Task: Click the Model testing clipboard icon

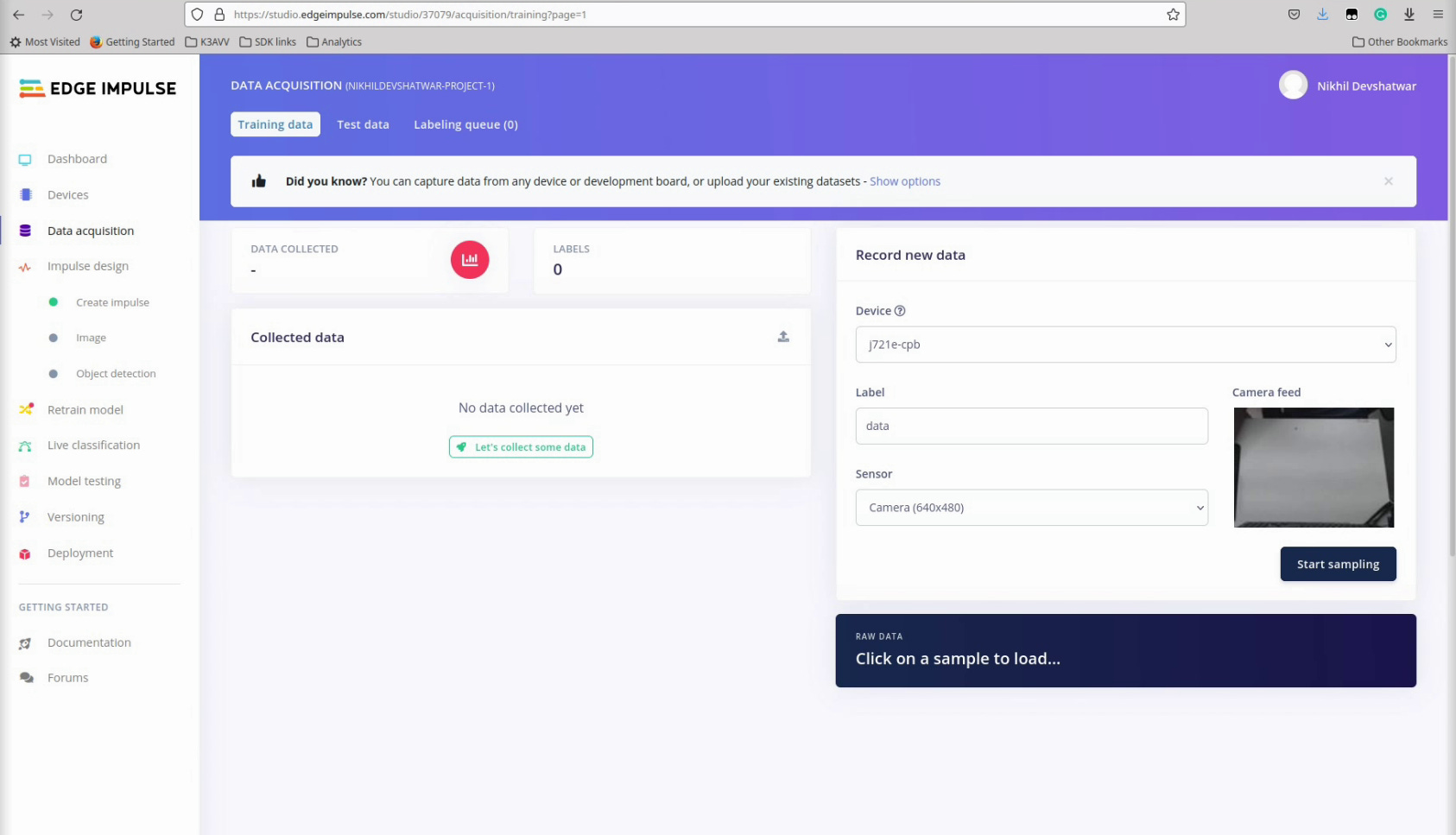Action: [25, 481]
